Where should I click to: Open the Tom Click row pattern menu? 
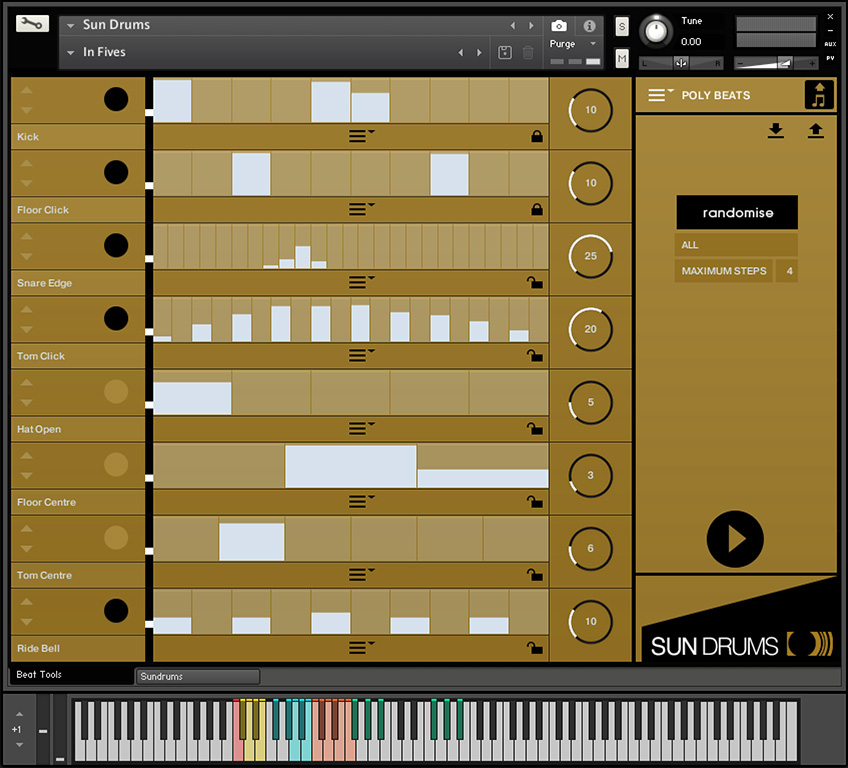pos(361,355)
